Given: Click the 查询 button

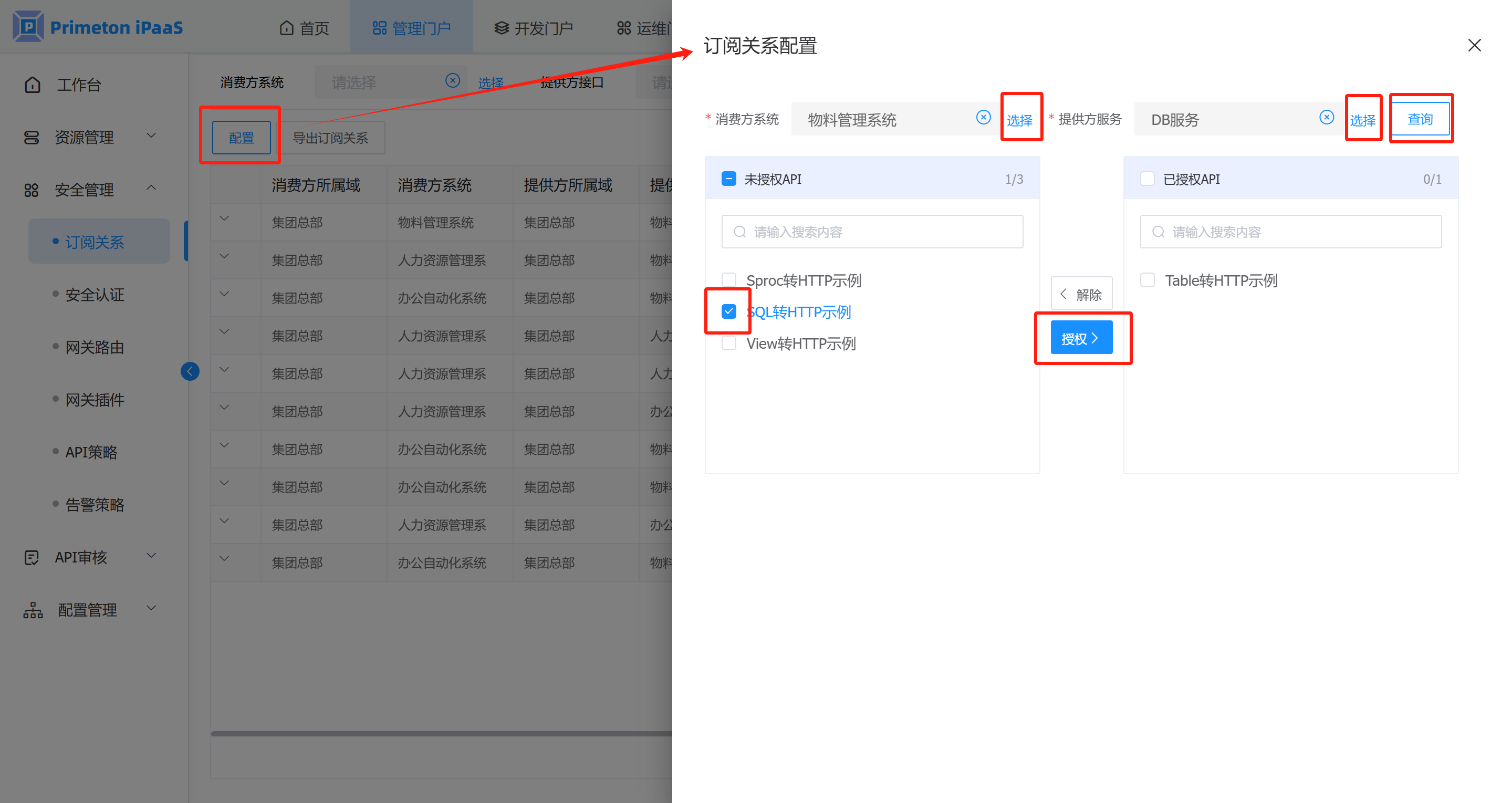Looking at the screenshot, I should (x=1420, y=119).
